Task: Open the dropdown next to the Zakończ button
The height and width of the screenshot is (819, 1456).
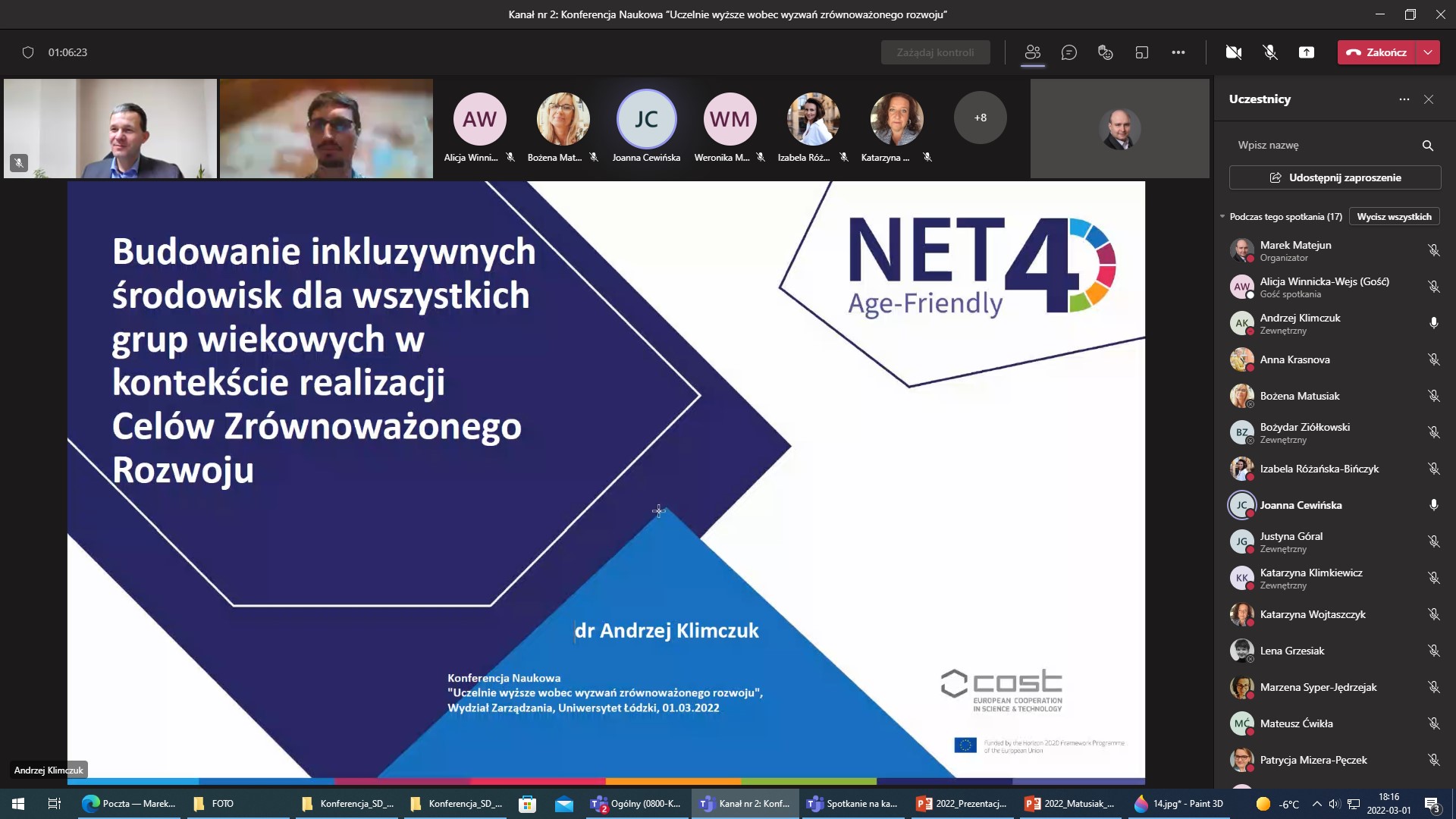Action: [x=1429, y=52]
